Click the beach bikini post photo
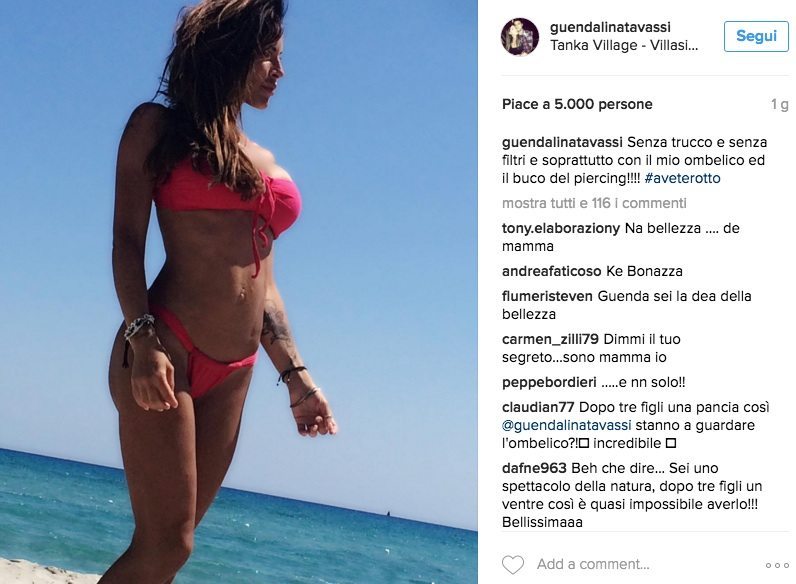This screenshot has width=796, height=584. (x=239, y=292)
